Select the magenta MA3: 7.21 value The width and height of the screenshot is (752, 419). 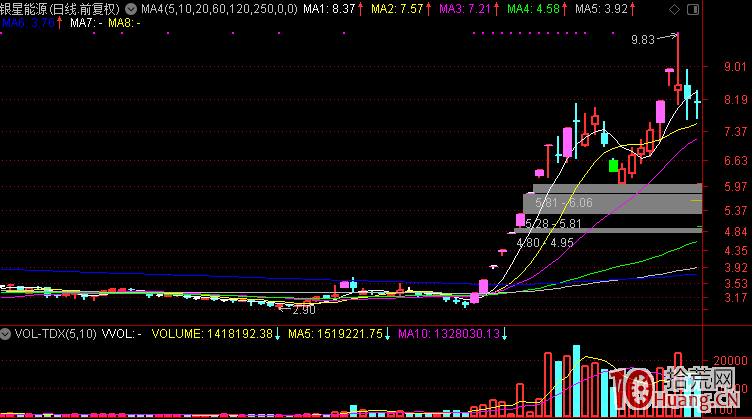pos(465,9)
